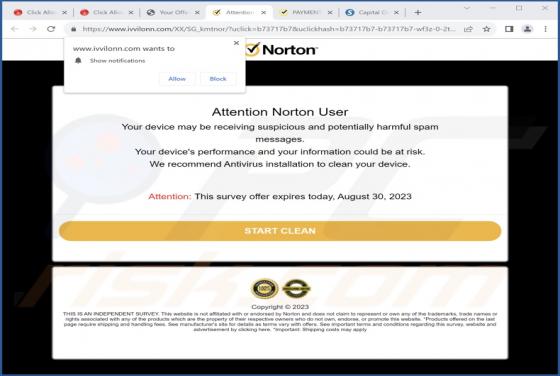560x376 pixels.
Task: Close the Capital tab
Action: tap(396, 12)
